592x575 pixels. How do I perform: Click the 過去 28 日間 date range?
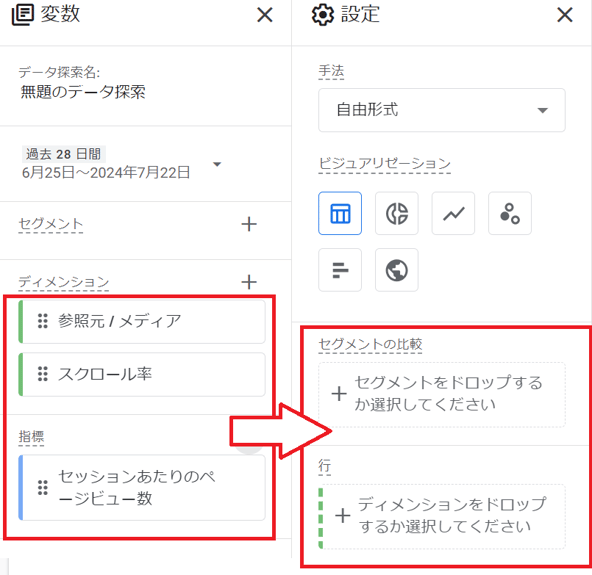[63, 154]
